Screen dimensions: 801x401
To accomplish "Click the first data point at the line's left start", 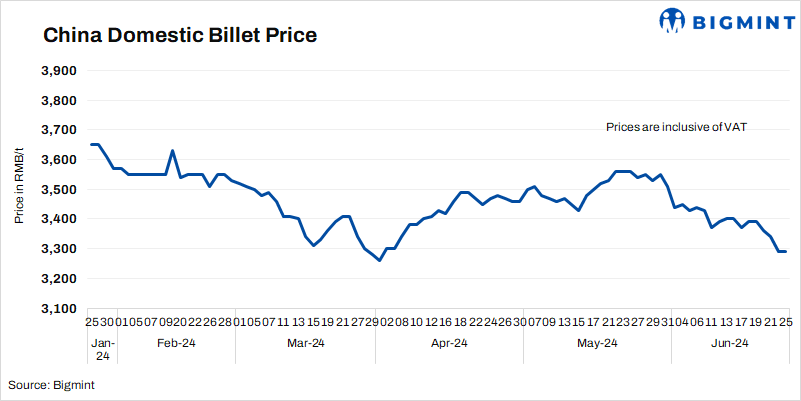I will tap(91, 145).
